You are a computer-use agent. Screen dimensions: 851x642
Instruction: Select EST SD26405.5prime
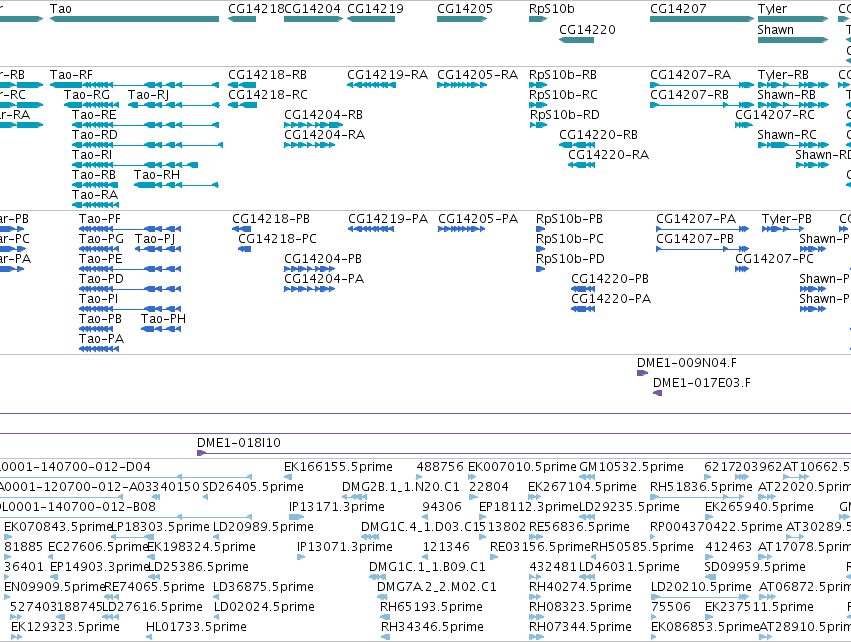pyautogui.click(x=205, y=498)
